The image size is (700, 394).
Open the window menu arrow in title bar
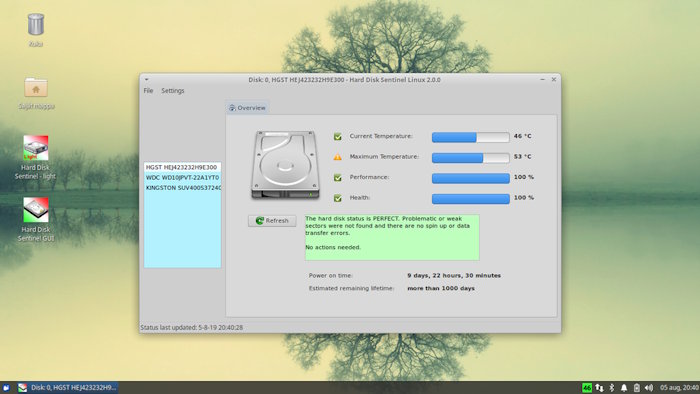[146, 80]
